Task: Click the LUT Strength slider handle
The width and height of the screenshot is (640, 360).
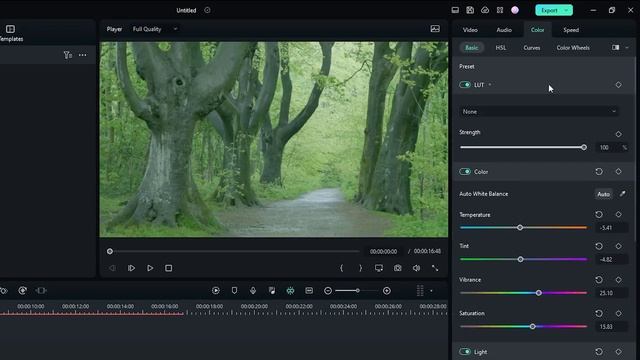Action: coord(584,147)
